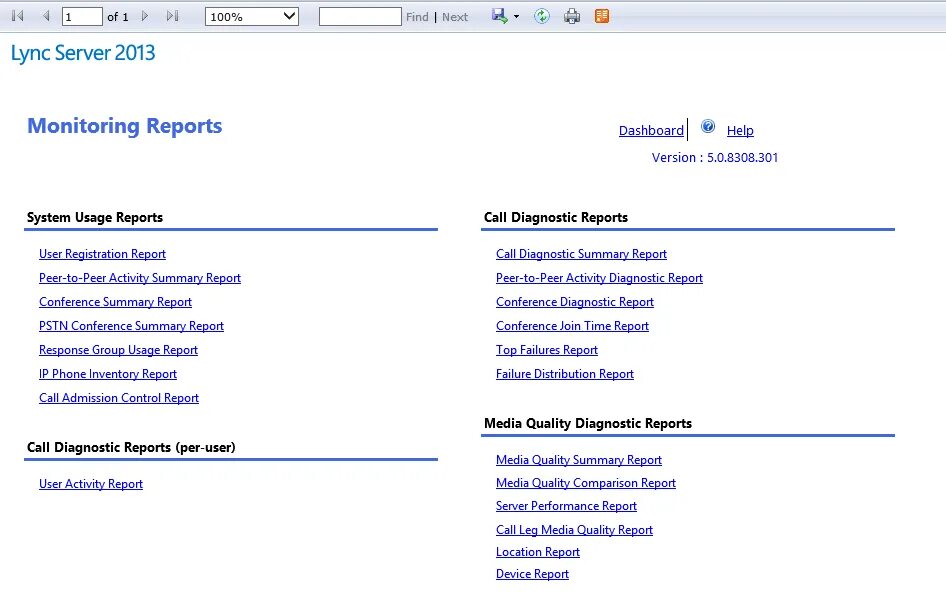Open Conference Diagnostic Report
Image resolution: width=946 pixels, height=606 pixels.
[x=575, y=302]
